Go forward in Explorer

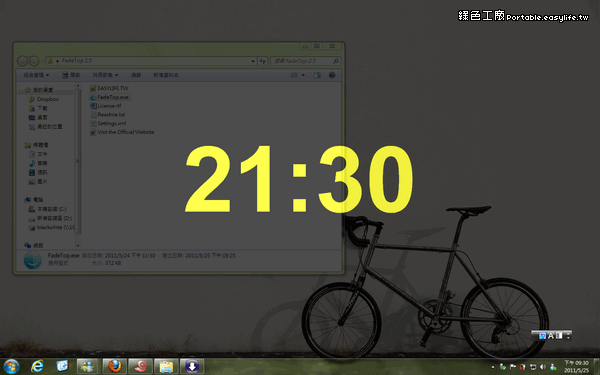pyautogui.click(x=34, y=61)
